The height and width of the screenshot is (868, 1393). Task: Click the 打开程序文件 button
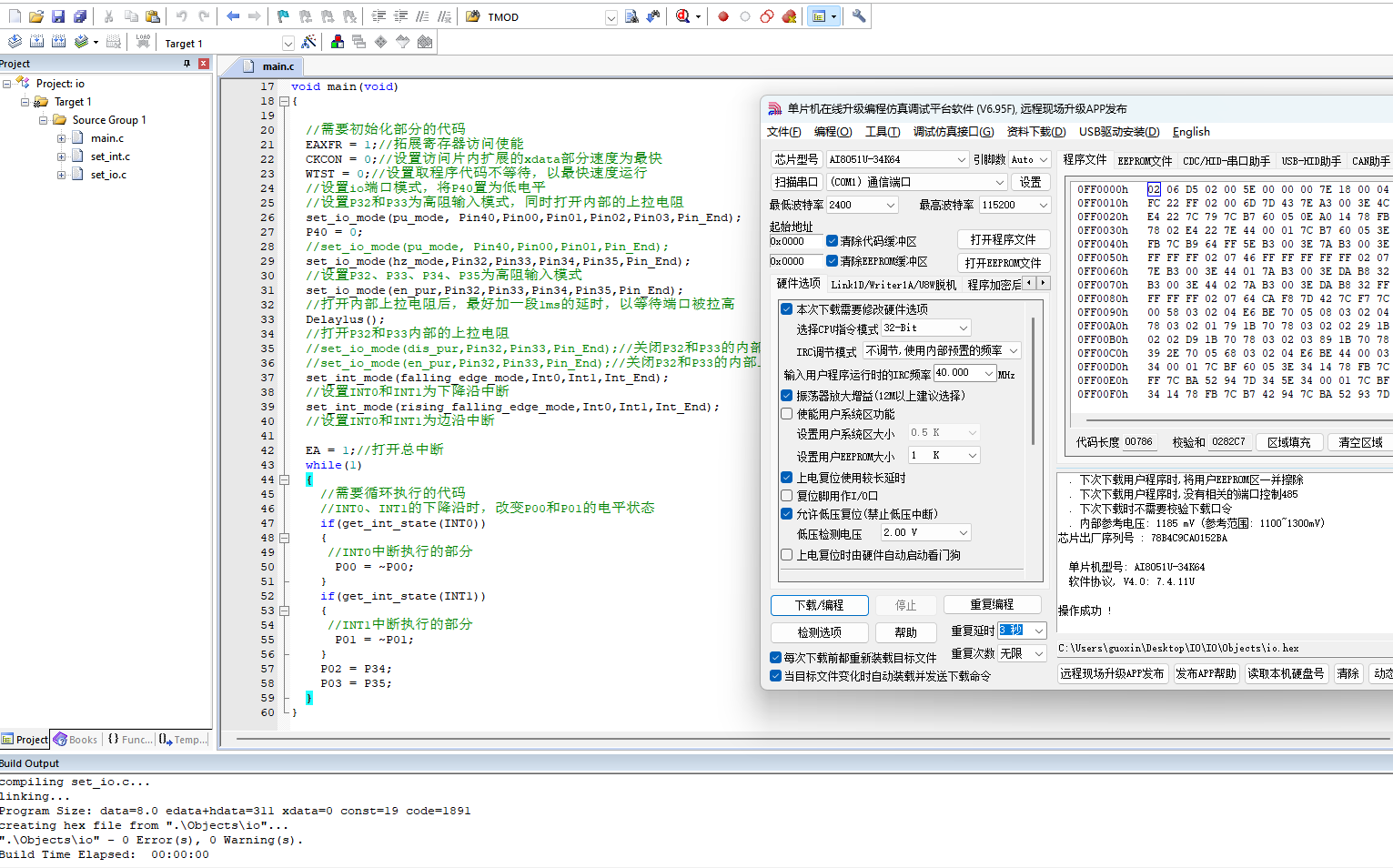[x=1004, y=239]
